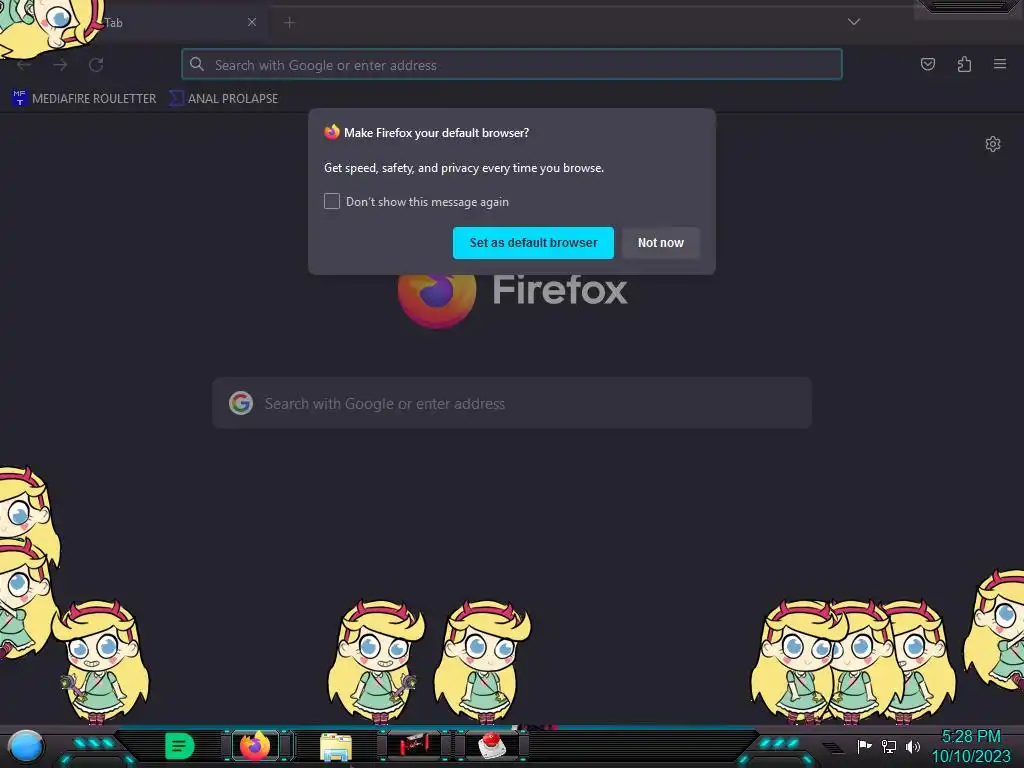
Task: Tick Don't show this message again
Action: click(x=332, y=201)
